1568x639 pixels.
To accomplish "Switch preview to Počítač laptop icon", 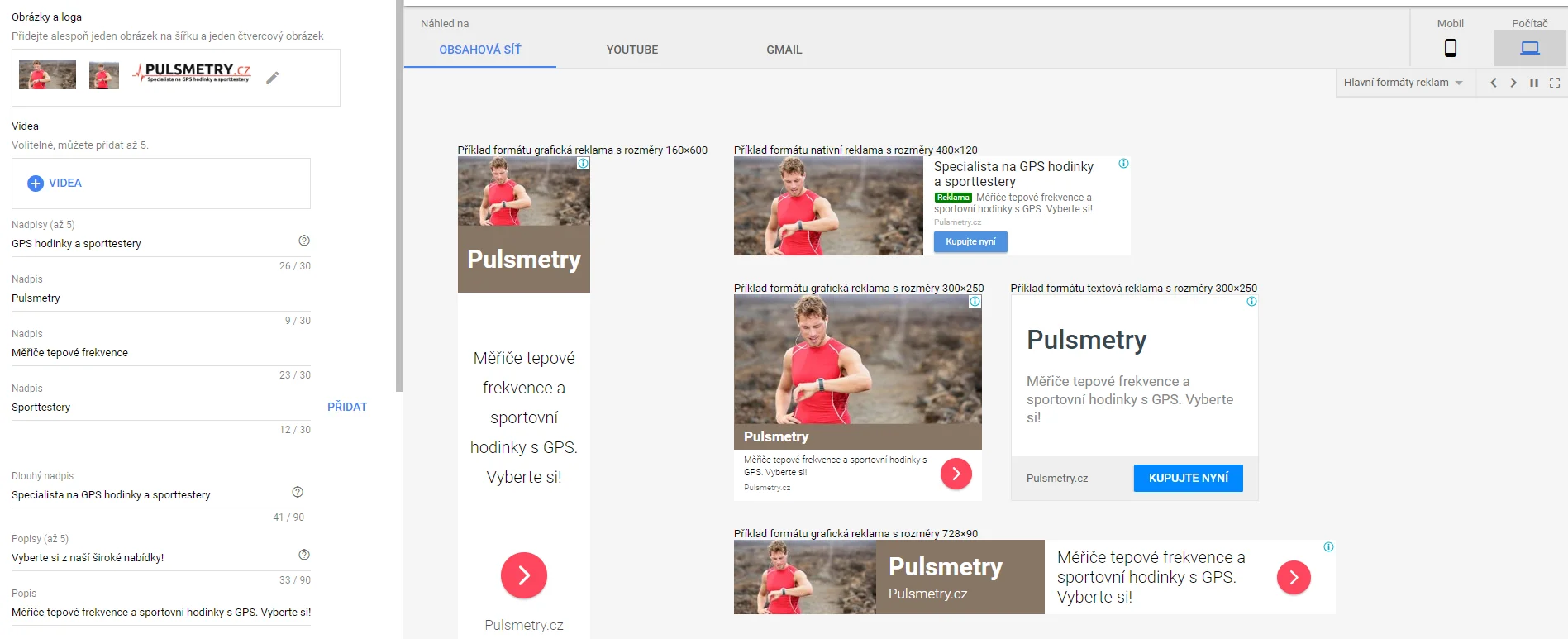I will click(1530, 48).
